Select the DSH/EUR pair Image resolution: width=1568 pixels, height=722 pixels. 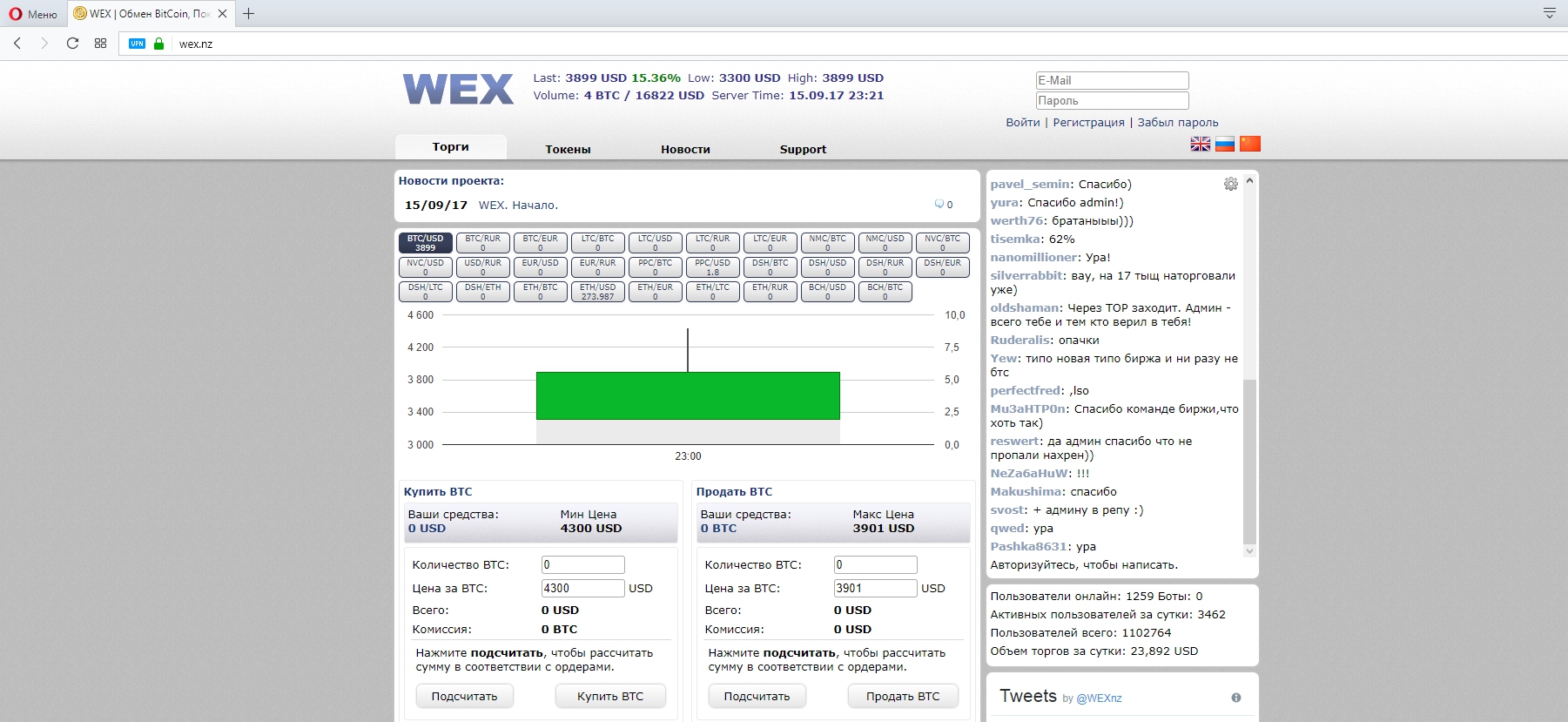click(x=943, y=267)
